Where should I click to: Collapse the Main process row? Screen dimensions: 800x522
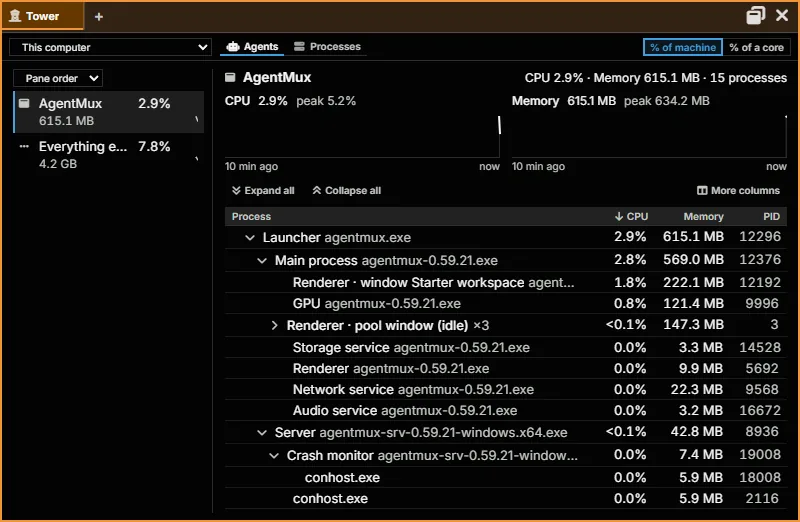(x=262, y=261)
